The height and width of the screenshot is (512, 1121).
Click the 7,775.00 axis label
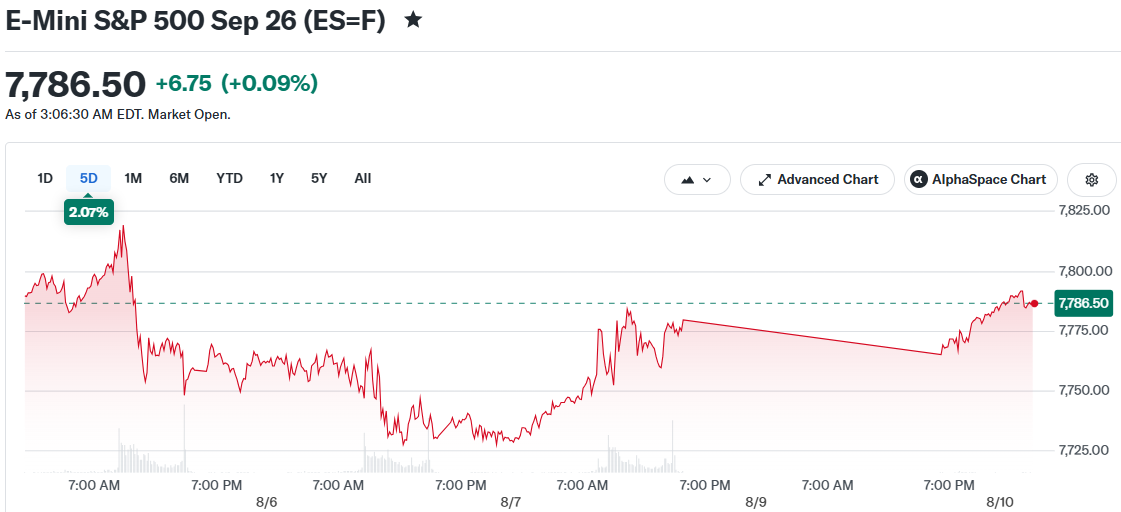1083,330
